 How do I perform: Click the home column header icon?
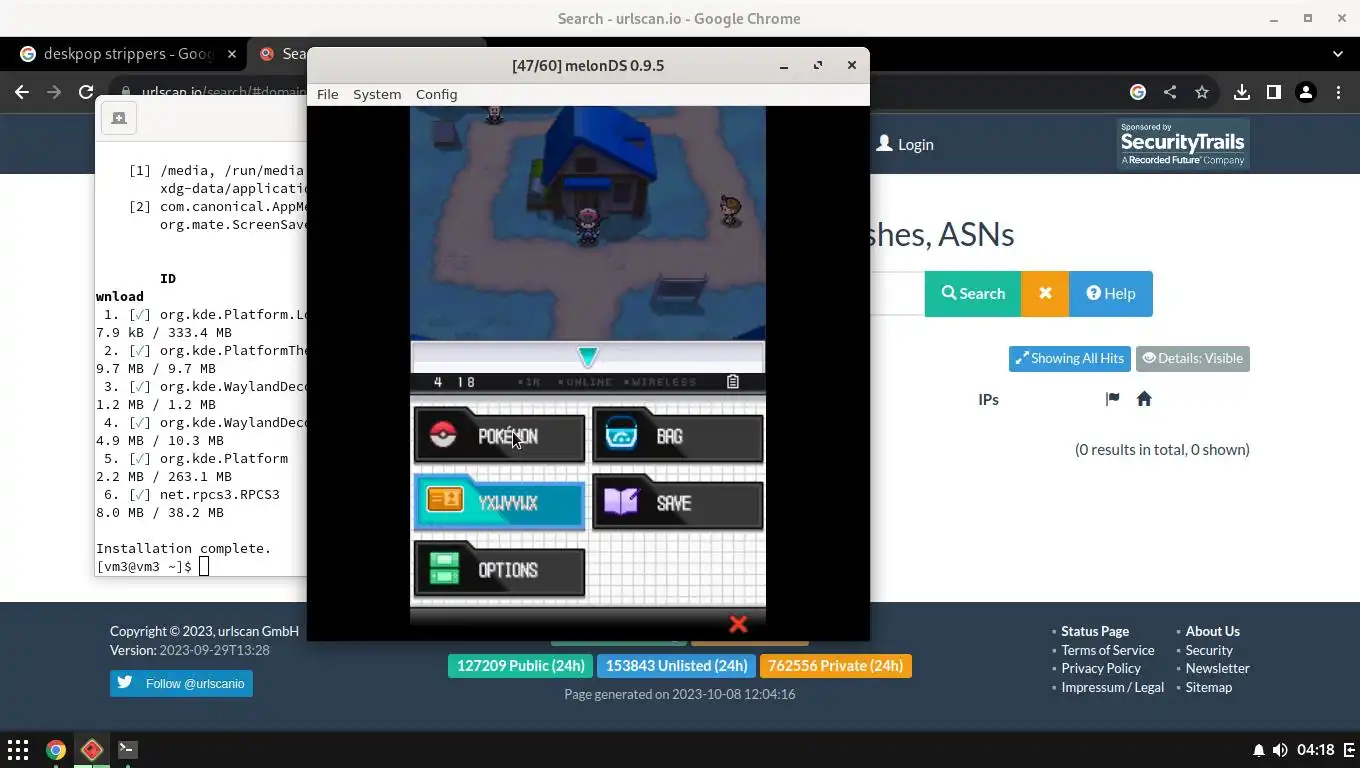click(1144, 399)
